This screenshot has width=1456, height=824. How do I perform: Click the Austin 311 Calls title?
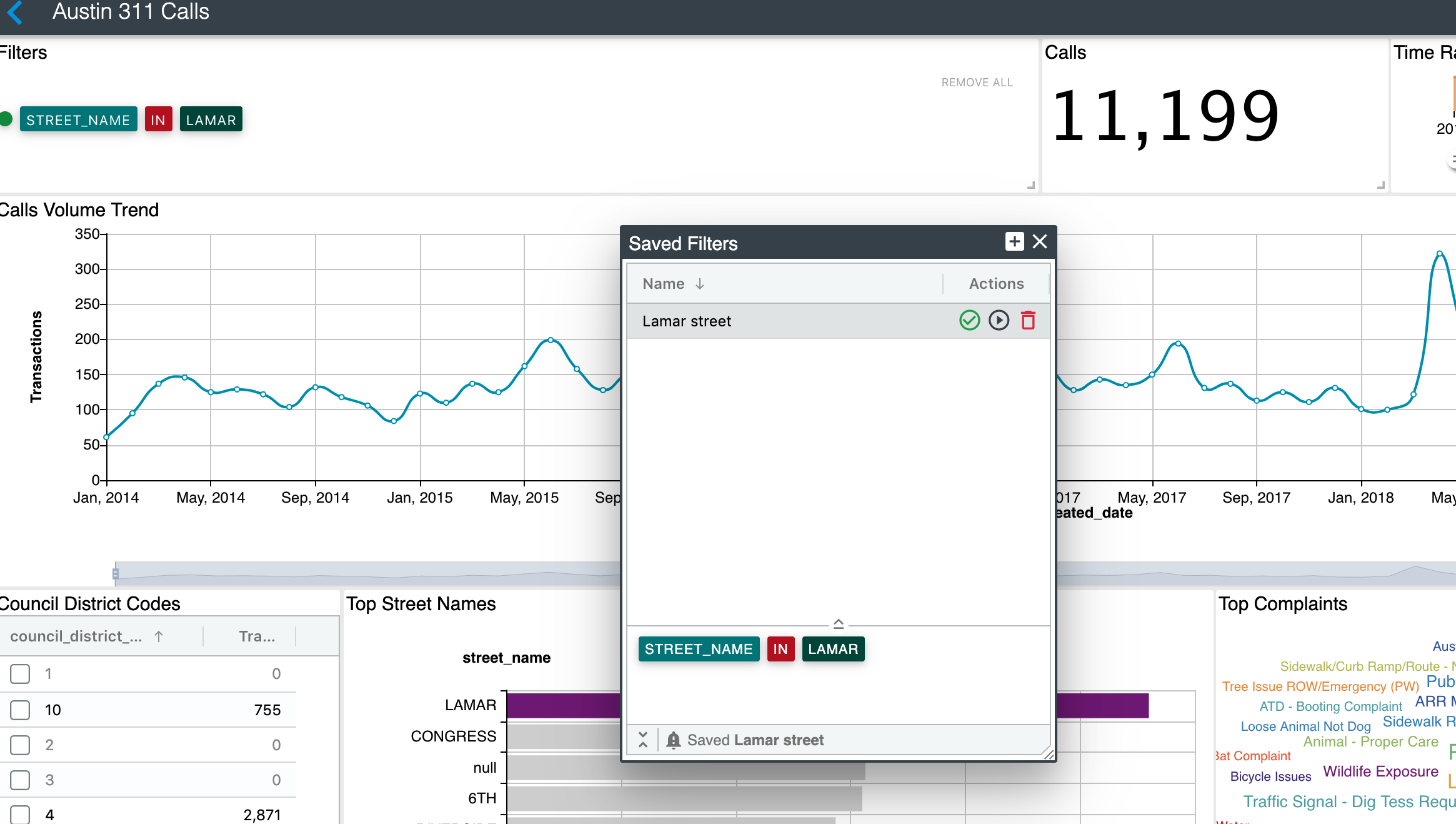pyautogui.click(x=131, y=12)
